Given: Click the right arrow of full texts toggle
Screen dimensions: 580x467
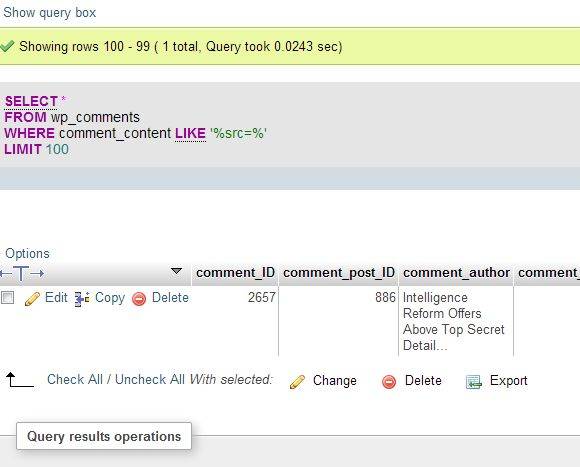Looking at the screenshot, I should (37, 274).
